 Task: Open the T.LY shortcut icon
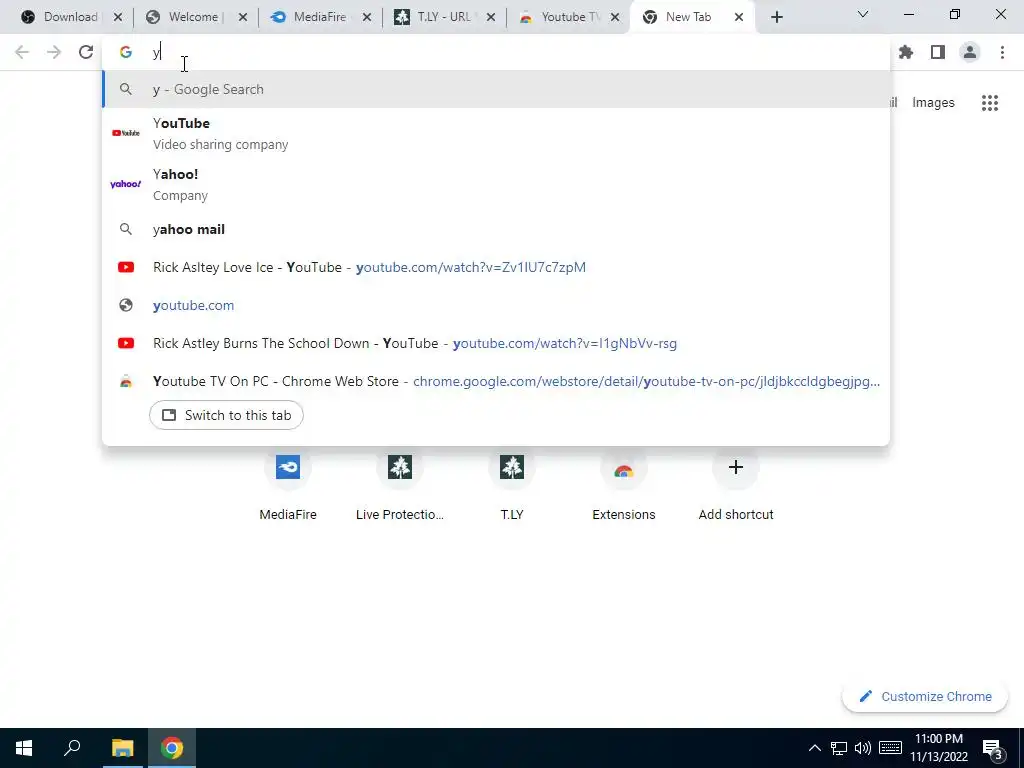[x=512, y=467]
